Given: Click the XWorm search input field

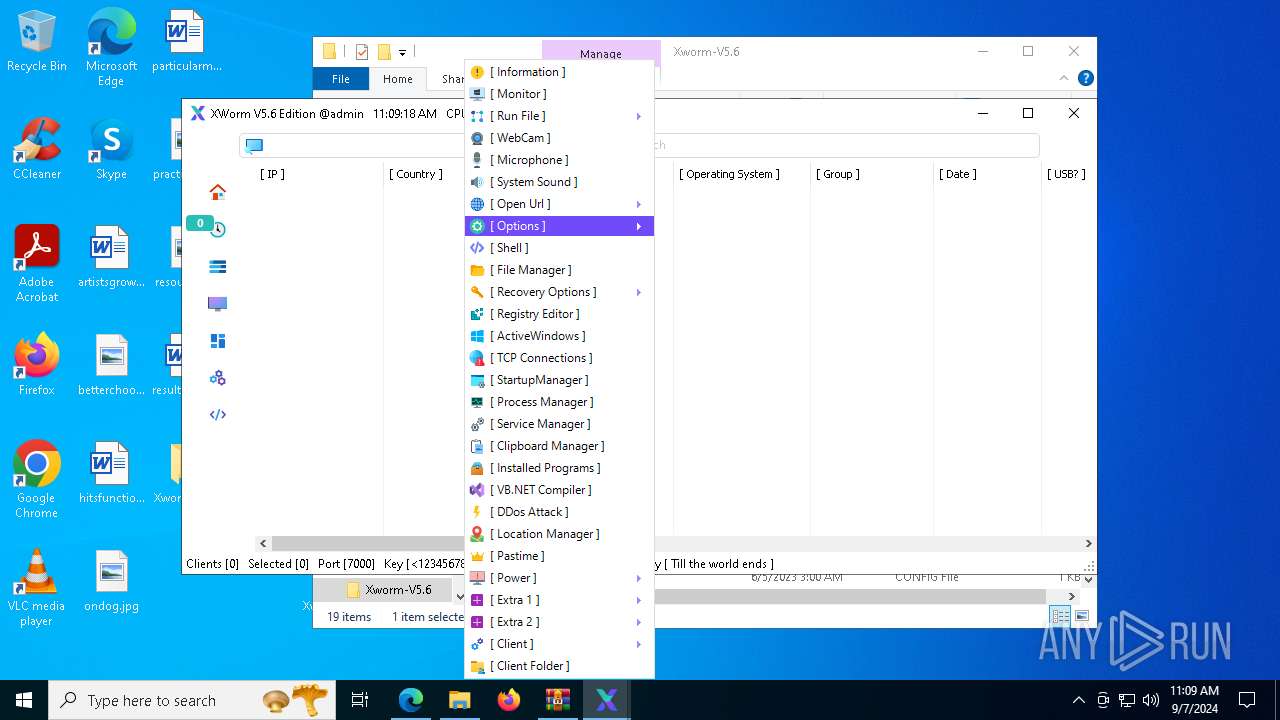Looking at the screenshot, I should click(x=639, y=145).
